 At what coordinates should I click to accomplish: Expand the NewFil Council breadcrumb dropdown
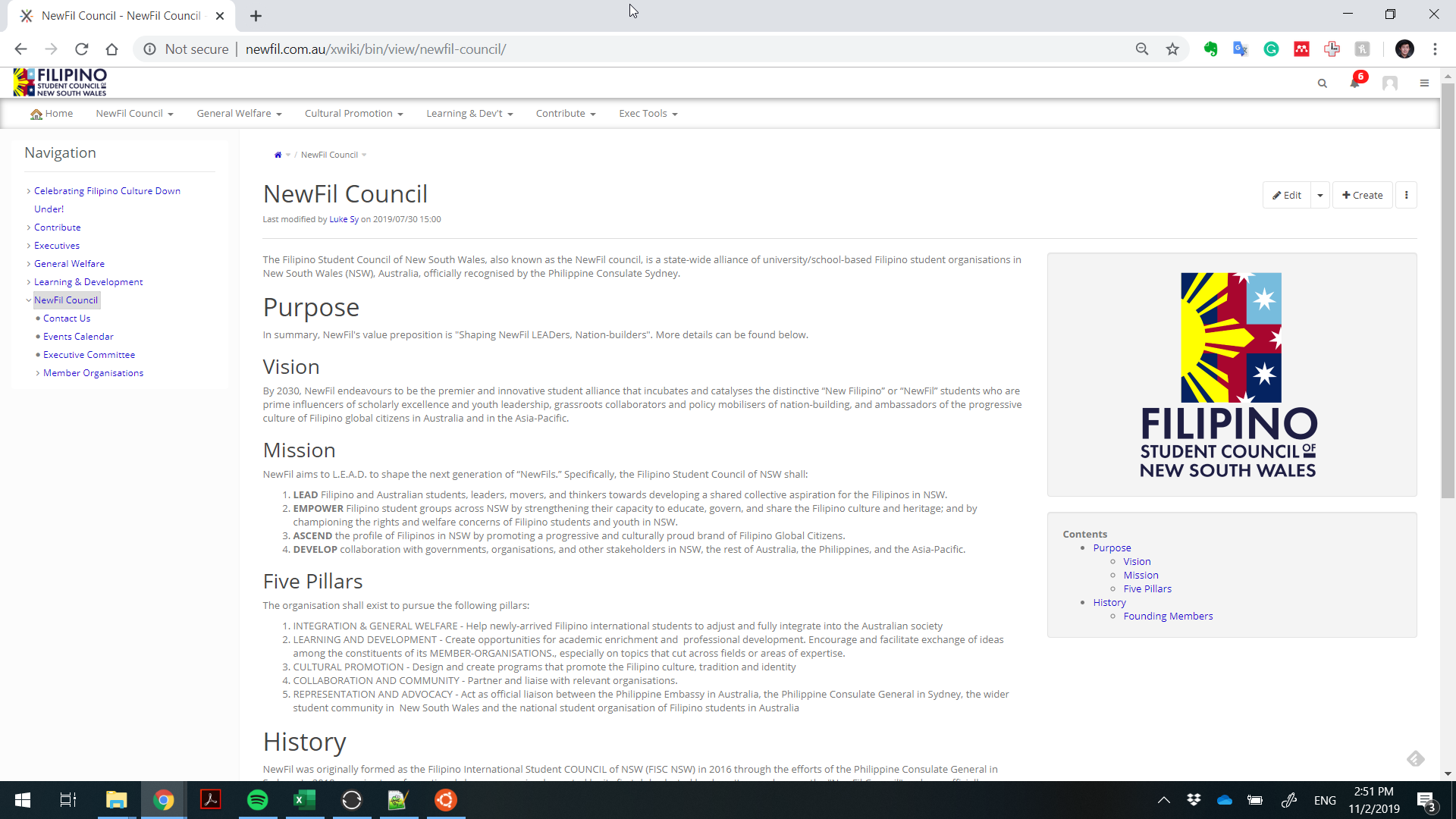tap(364, 155)
